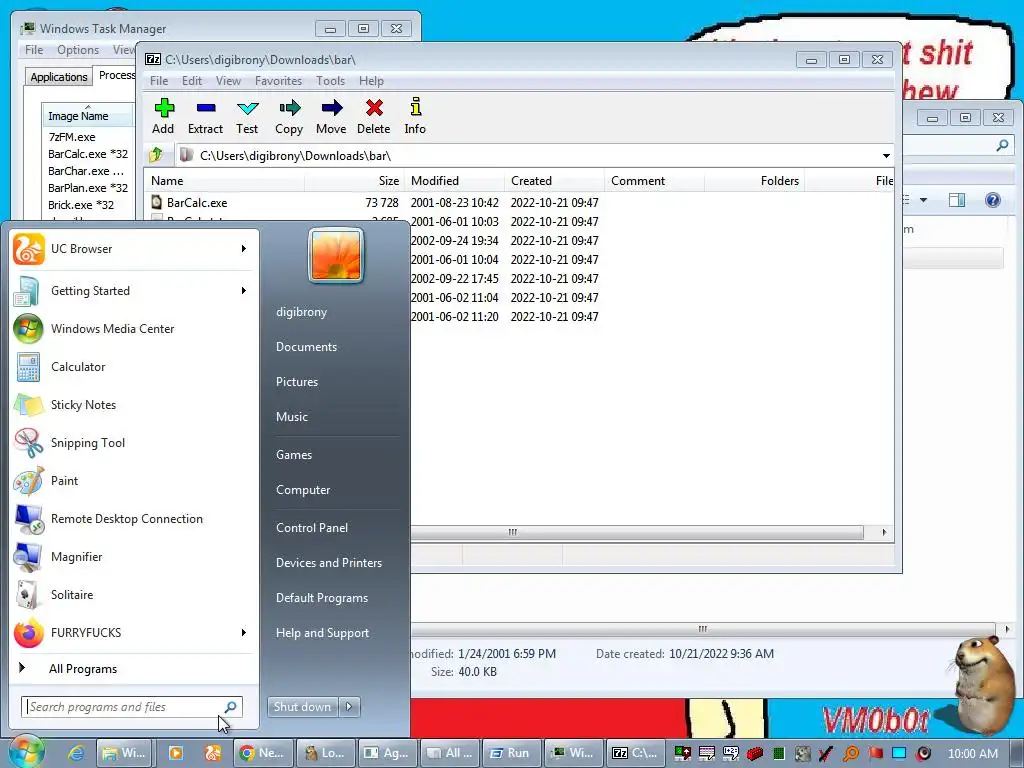Click the Delete red X icon

point(374,116)
